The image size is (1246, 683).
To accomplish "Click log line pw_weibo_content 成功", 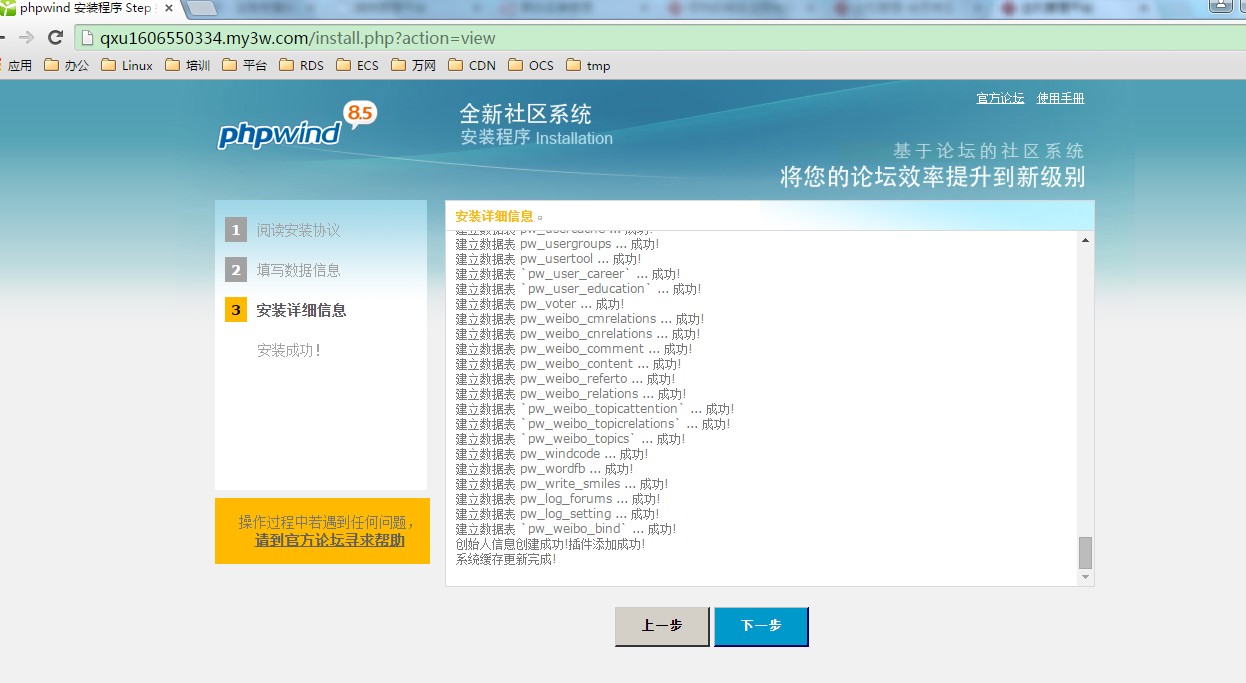I will 568,364.
